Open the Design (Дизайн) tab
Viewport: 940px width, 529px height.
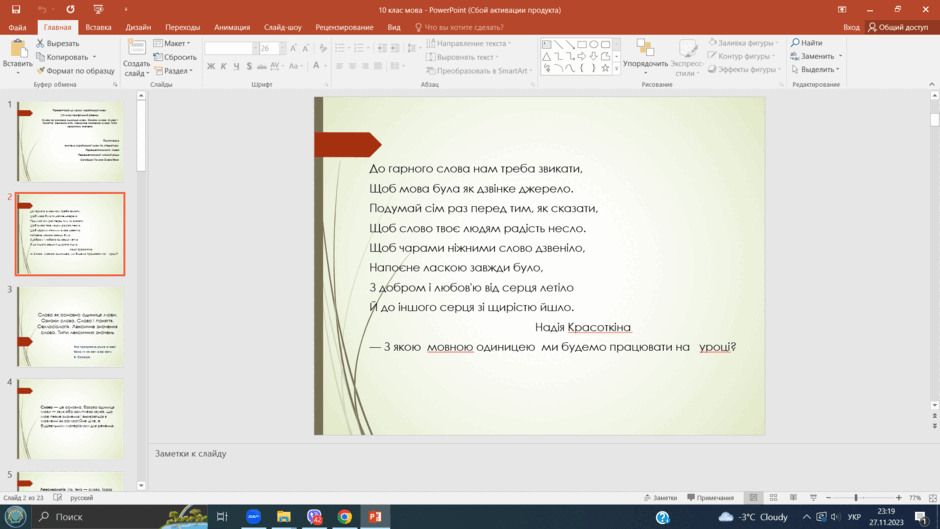tap(138, 27)
